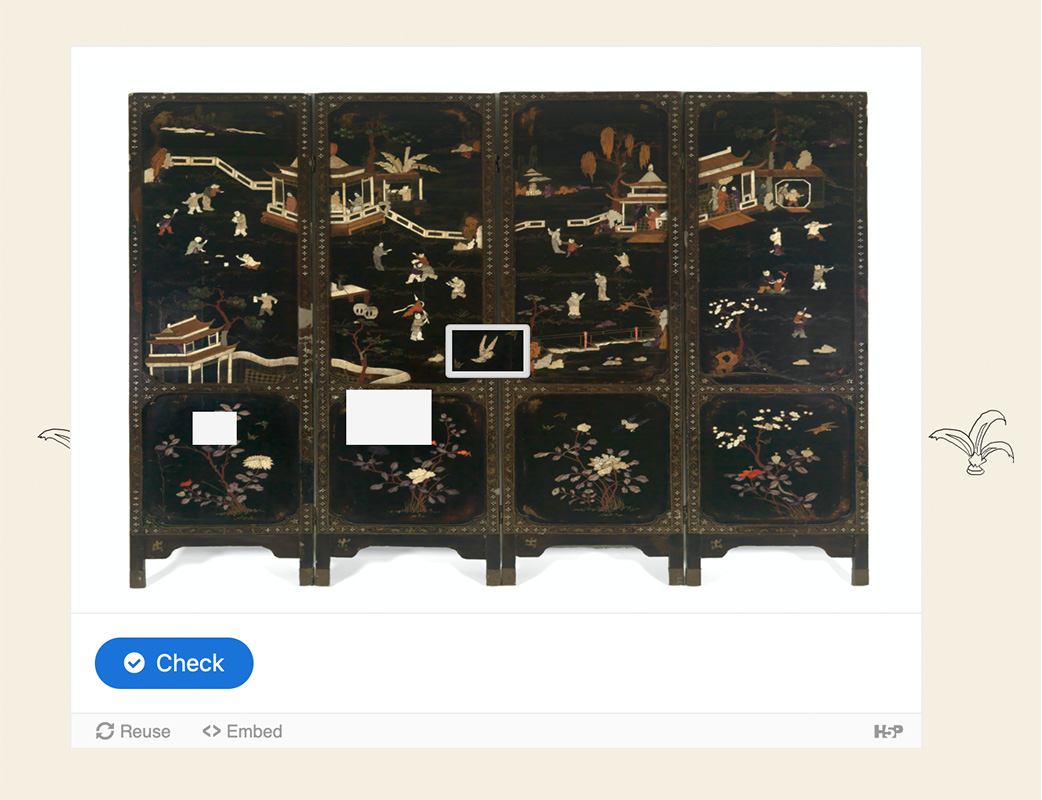Click the H5P logo icon
The height and width of the screenshot is (800, 1042).
coord(888,731)
